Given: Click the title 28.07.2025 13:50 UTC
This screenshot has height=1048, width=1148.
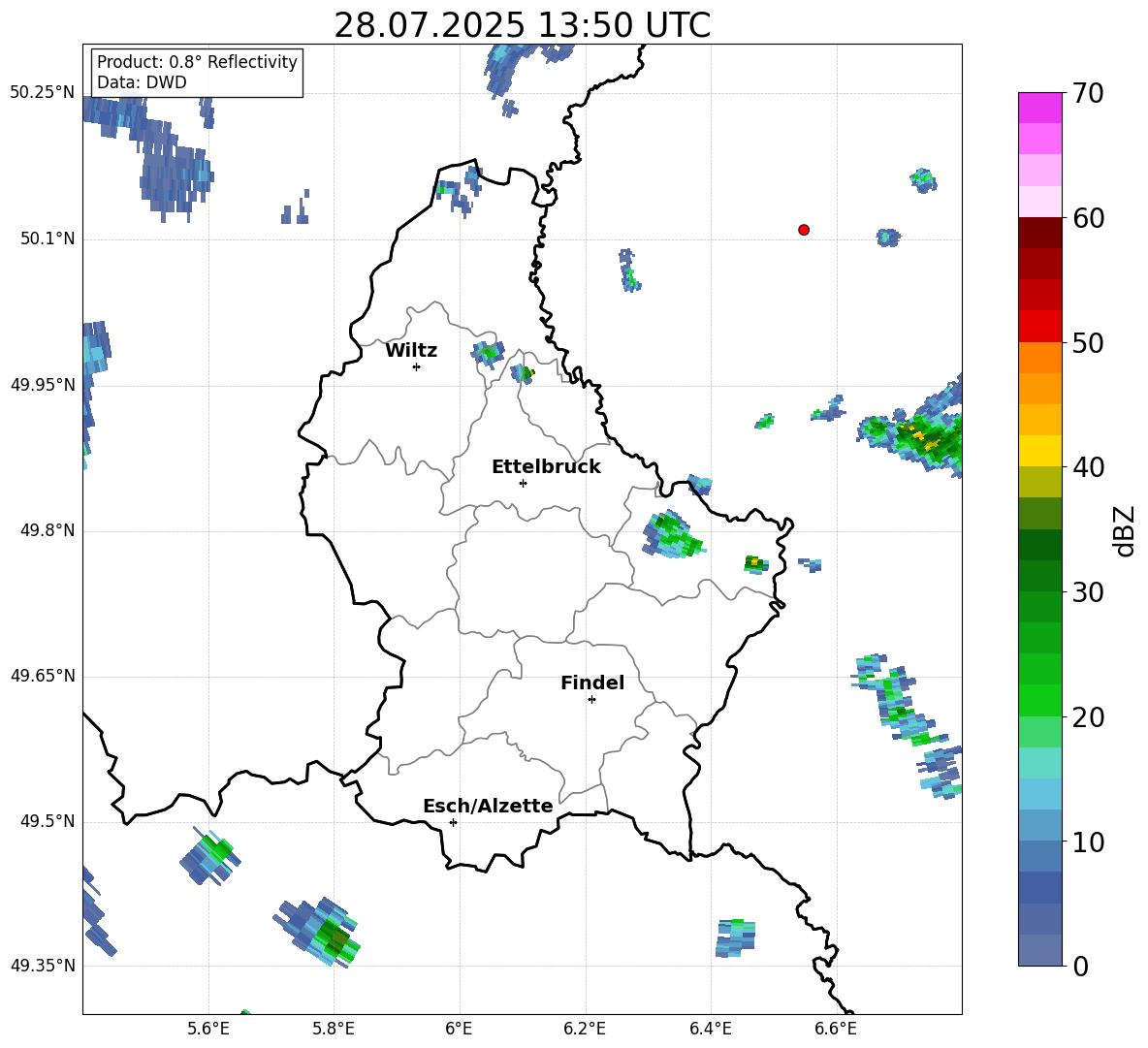Looking at the screenshot, I should 522,25.
